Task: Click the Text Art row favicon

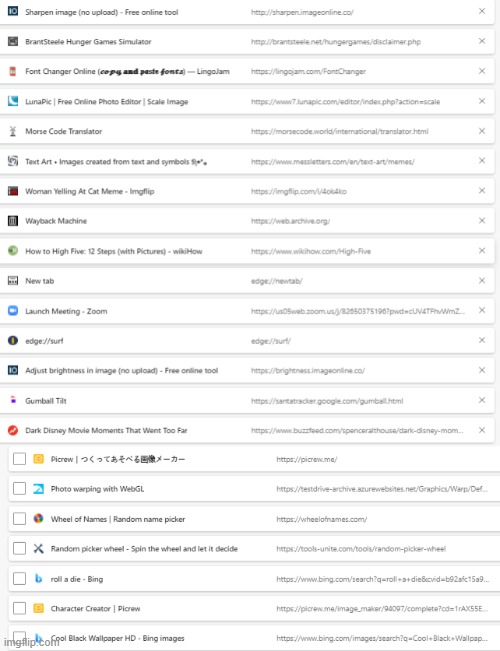Action: pos(13,161)
